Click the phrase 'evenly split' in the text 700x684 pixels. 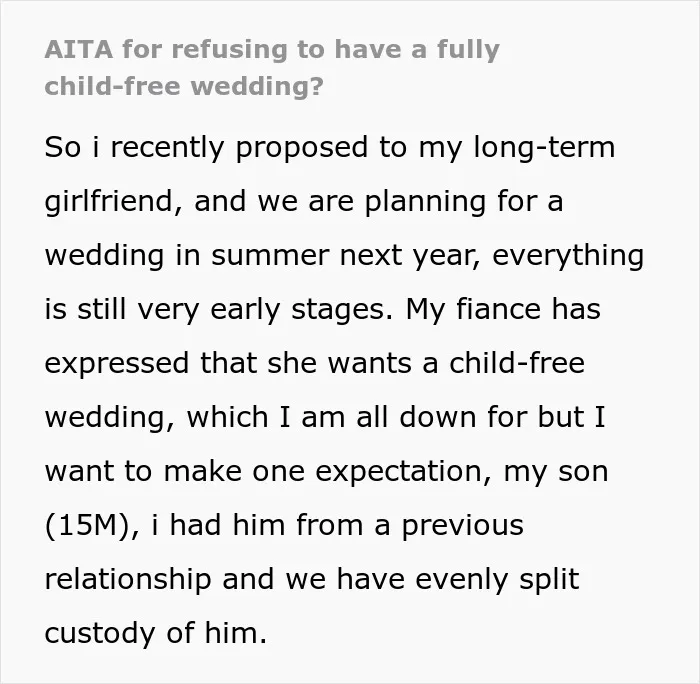pyautogui.click(x=497, y=580)
